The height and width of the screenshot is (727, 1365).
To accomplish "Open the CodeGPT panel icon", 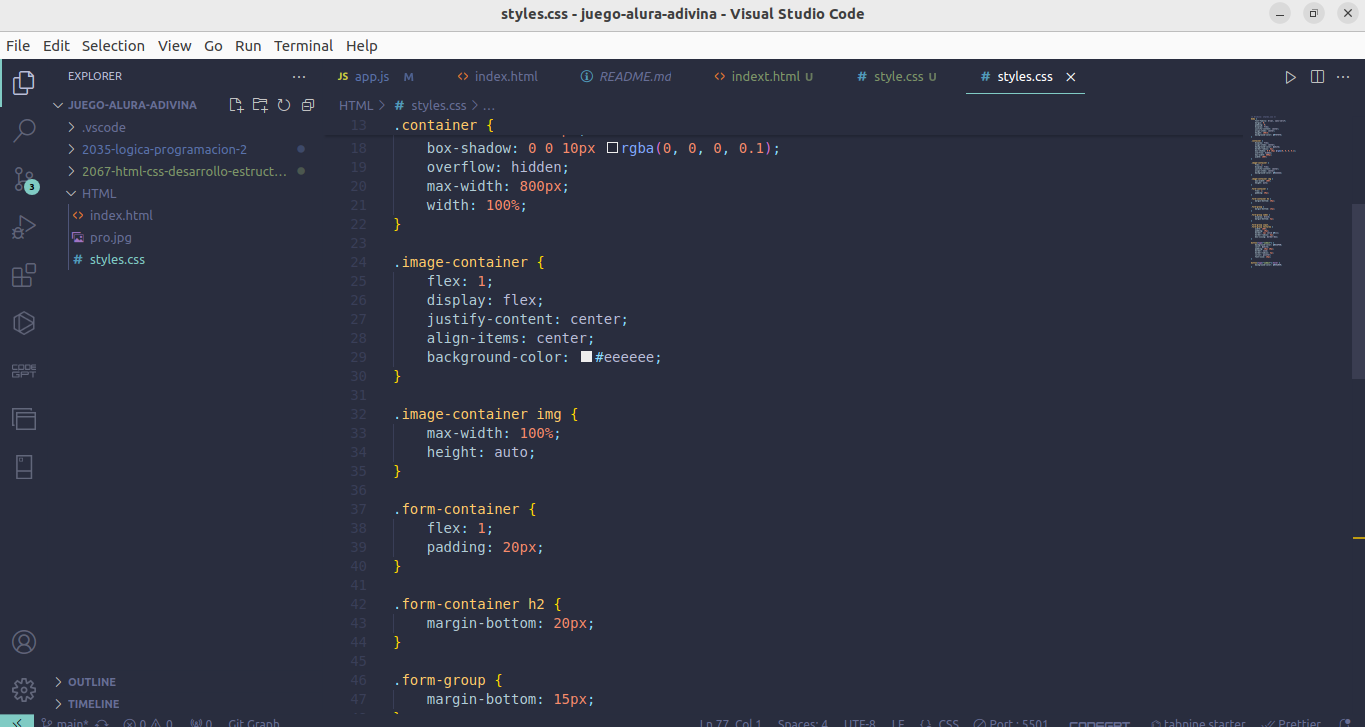I will [x=24, y=371].
